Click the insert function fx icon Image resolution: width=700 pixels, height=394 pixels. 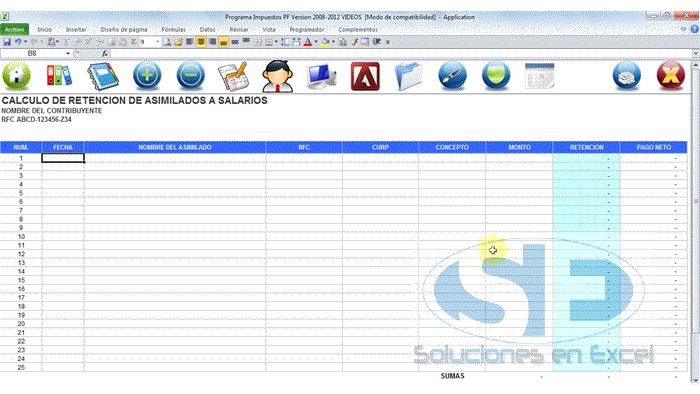[x=104, y=54]
